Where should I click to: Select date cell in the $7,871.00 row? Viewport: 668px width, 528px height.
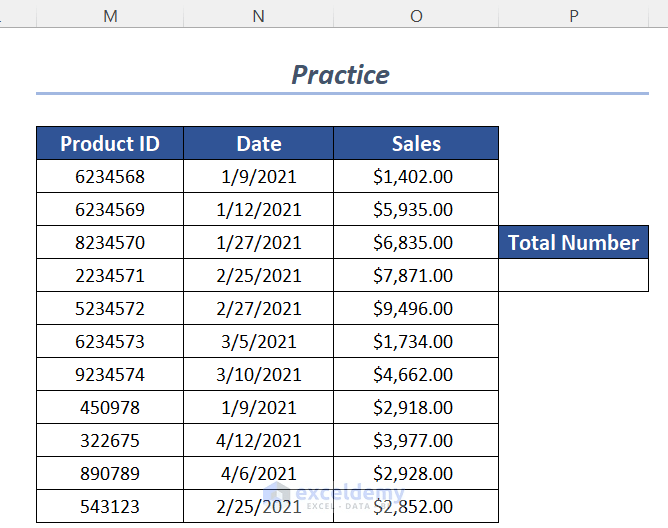259,275
